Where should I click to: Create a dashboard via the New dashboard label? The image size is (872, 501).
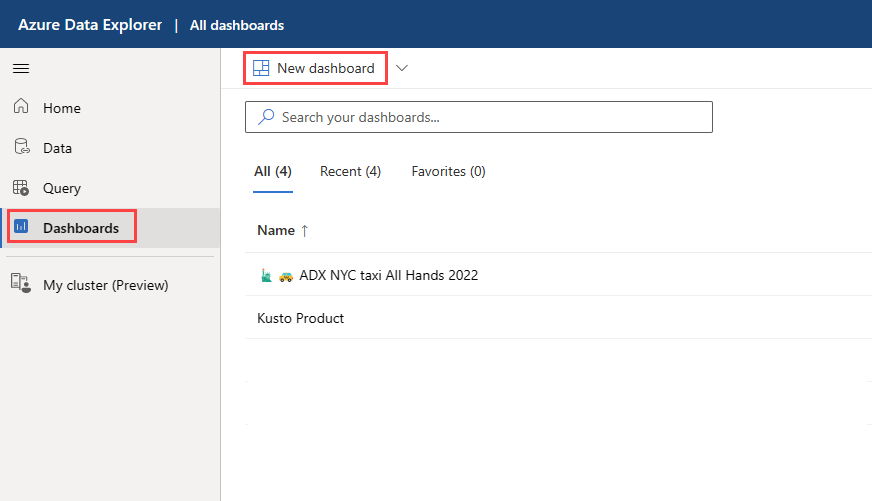coord(326,68)
